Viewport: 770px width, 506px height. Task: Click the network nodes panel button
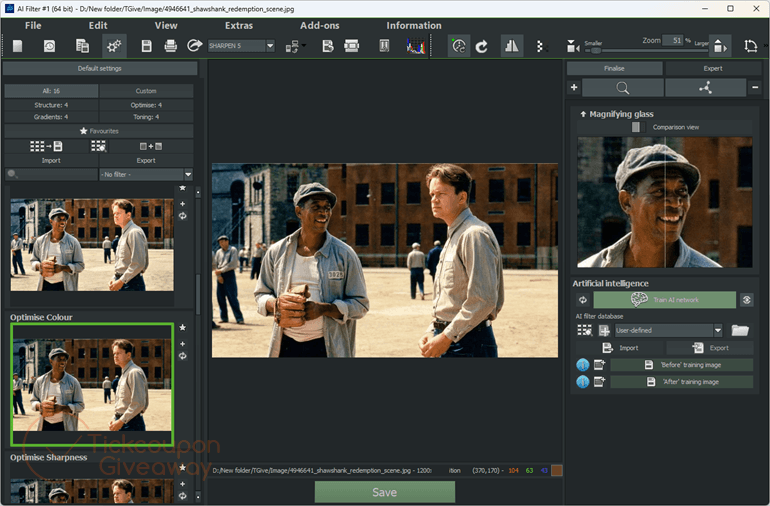pyautogui.click(x=706, y=88)
